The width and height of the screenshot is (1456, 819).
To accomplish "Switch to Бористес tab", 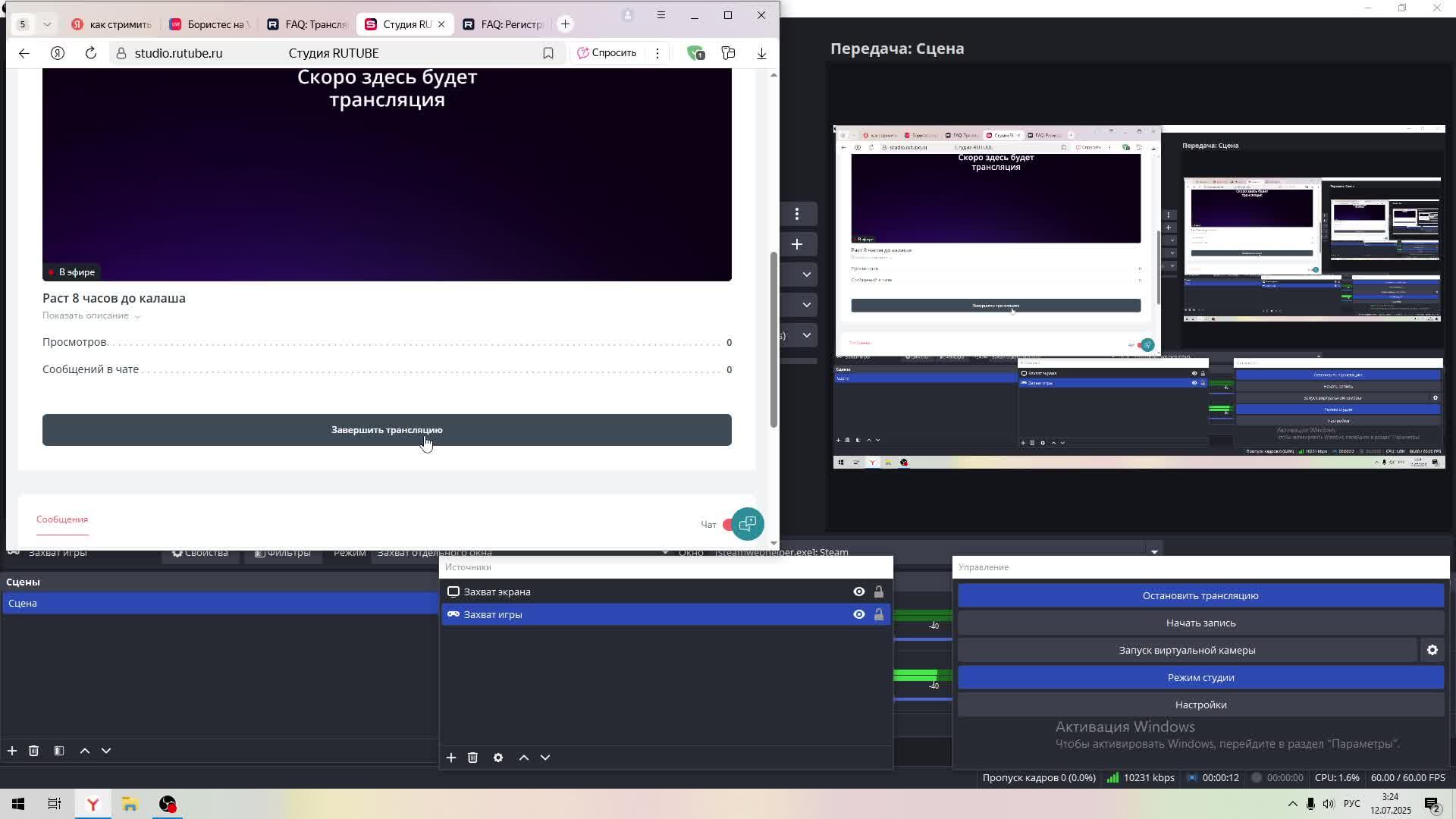I will (x=210, y=24).
